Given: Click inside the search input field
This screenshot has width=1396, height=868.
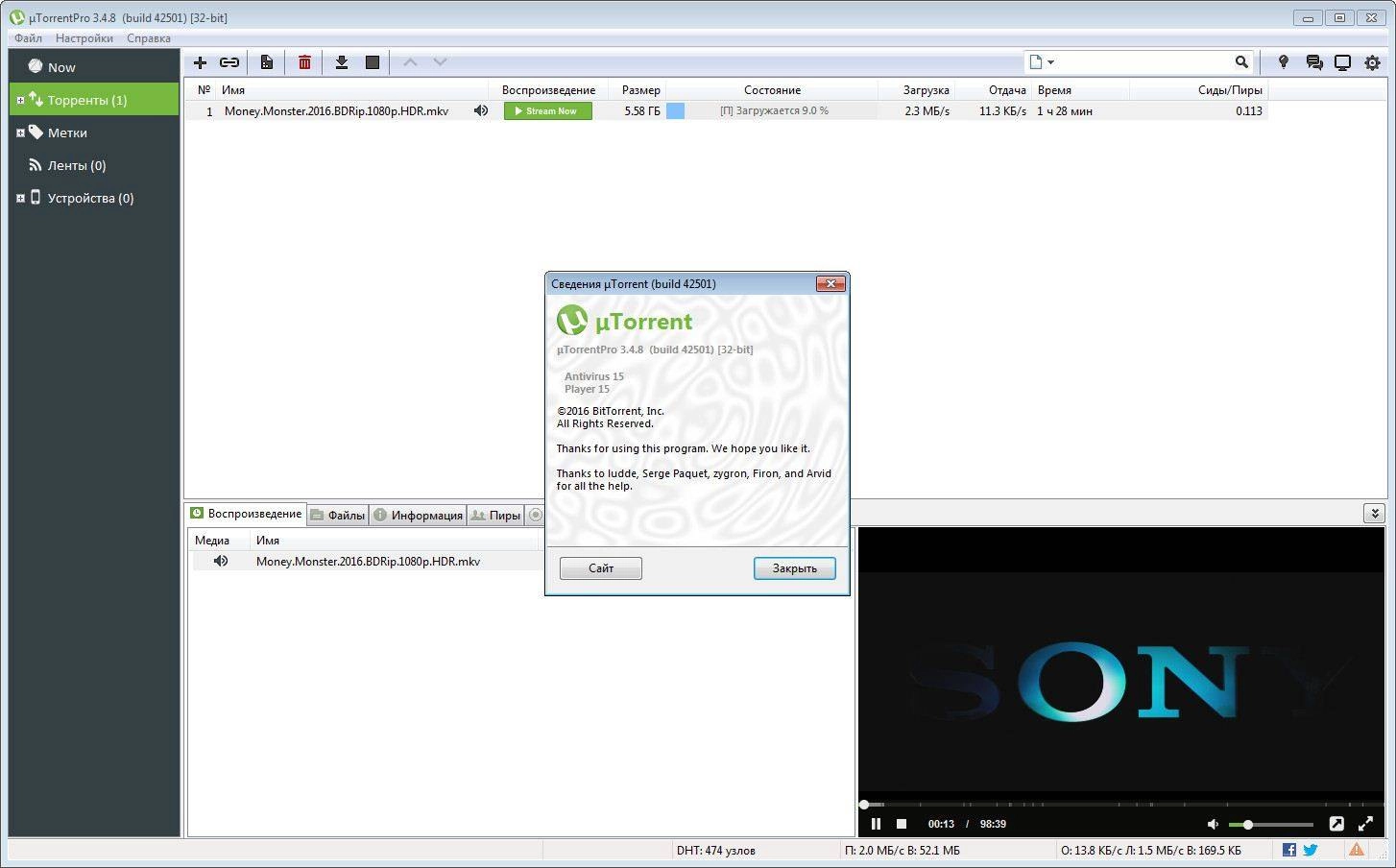Looking at the screenshot, I should (1144, 62).
